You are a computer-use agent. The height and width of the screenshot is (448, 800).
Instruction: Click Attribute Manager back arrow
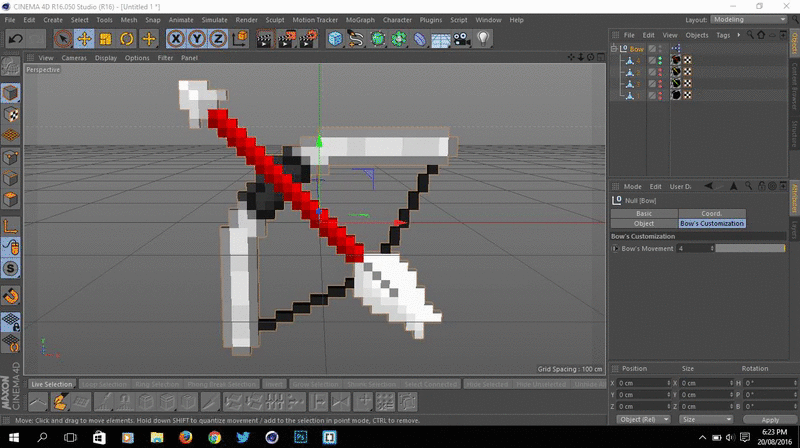point(708,186)
